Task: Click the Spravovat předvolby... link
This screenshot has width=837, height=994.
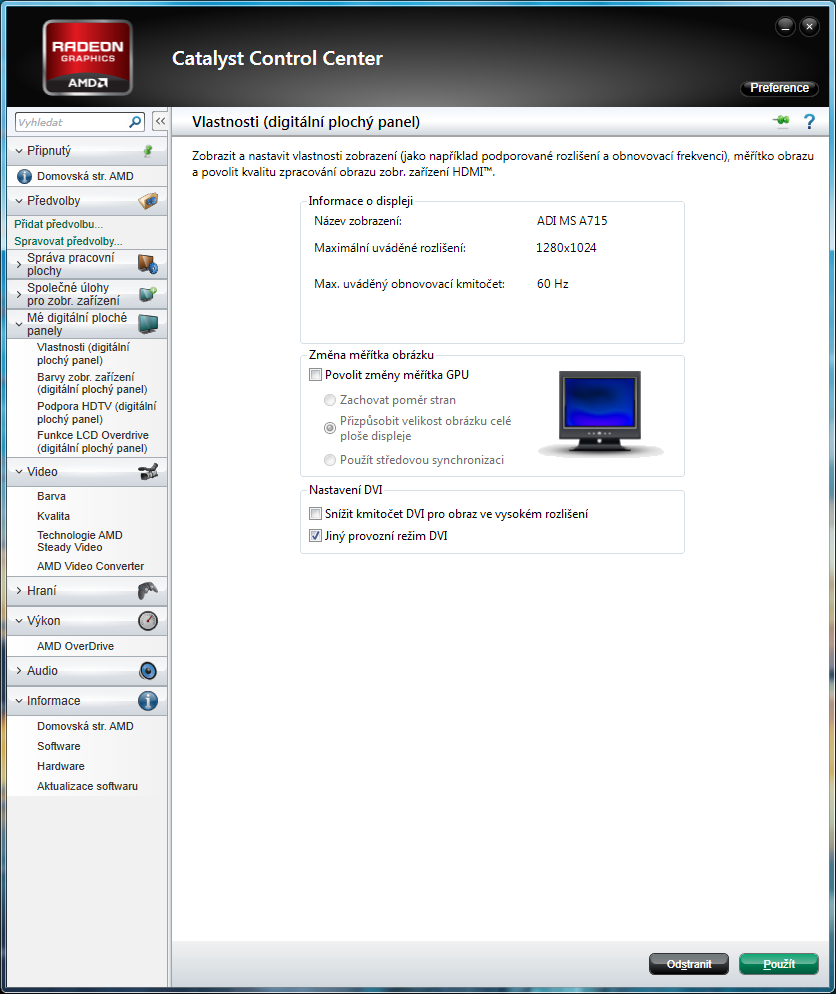Action: pos(68,241)
